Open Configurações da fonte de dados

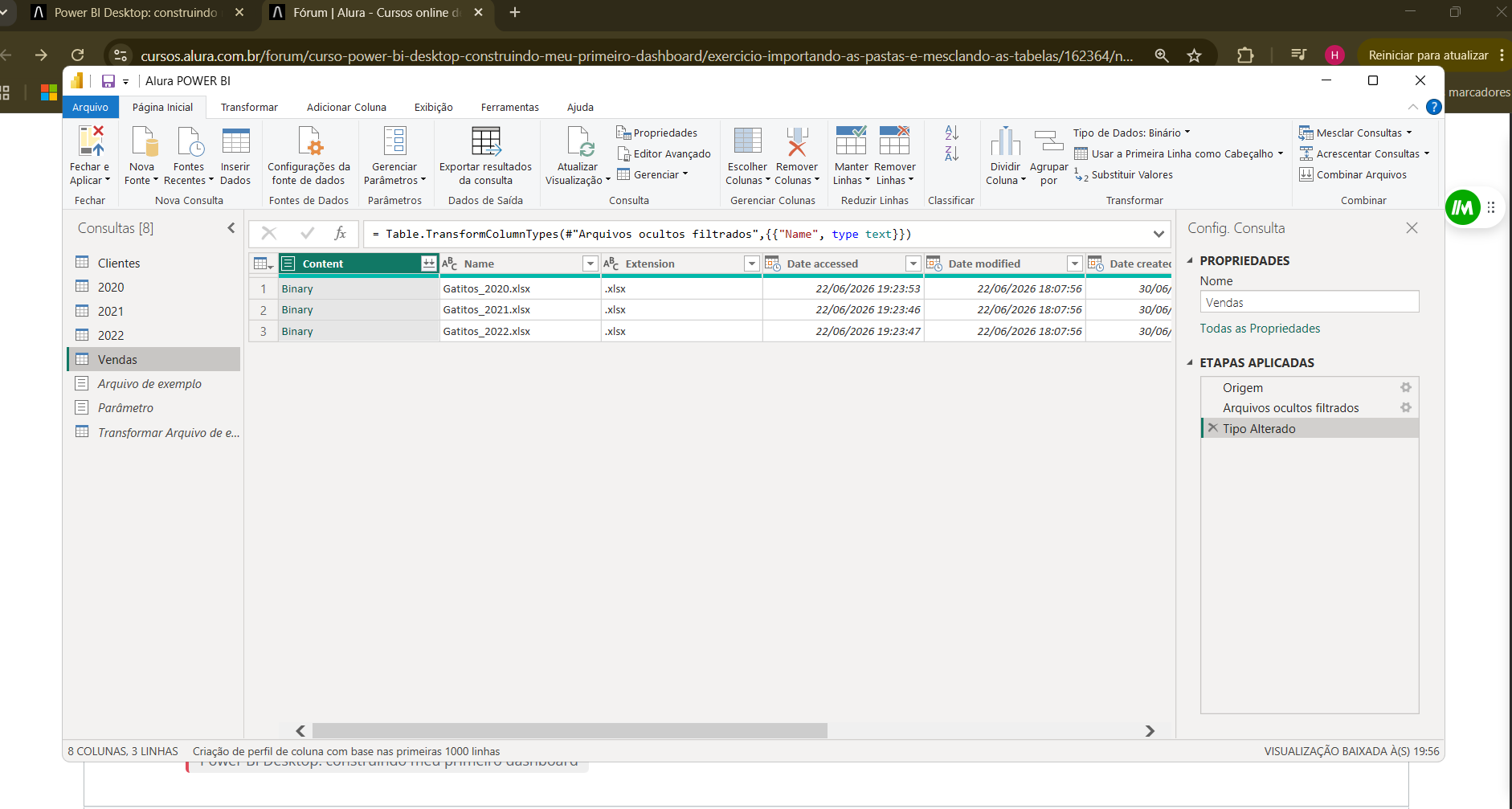(x=309, y=155)
